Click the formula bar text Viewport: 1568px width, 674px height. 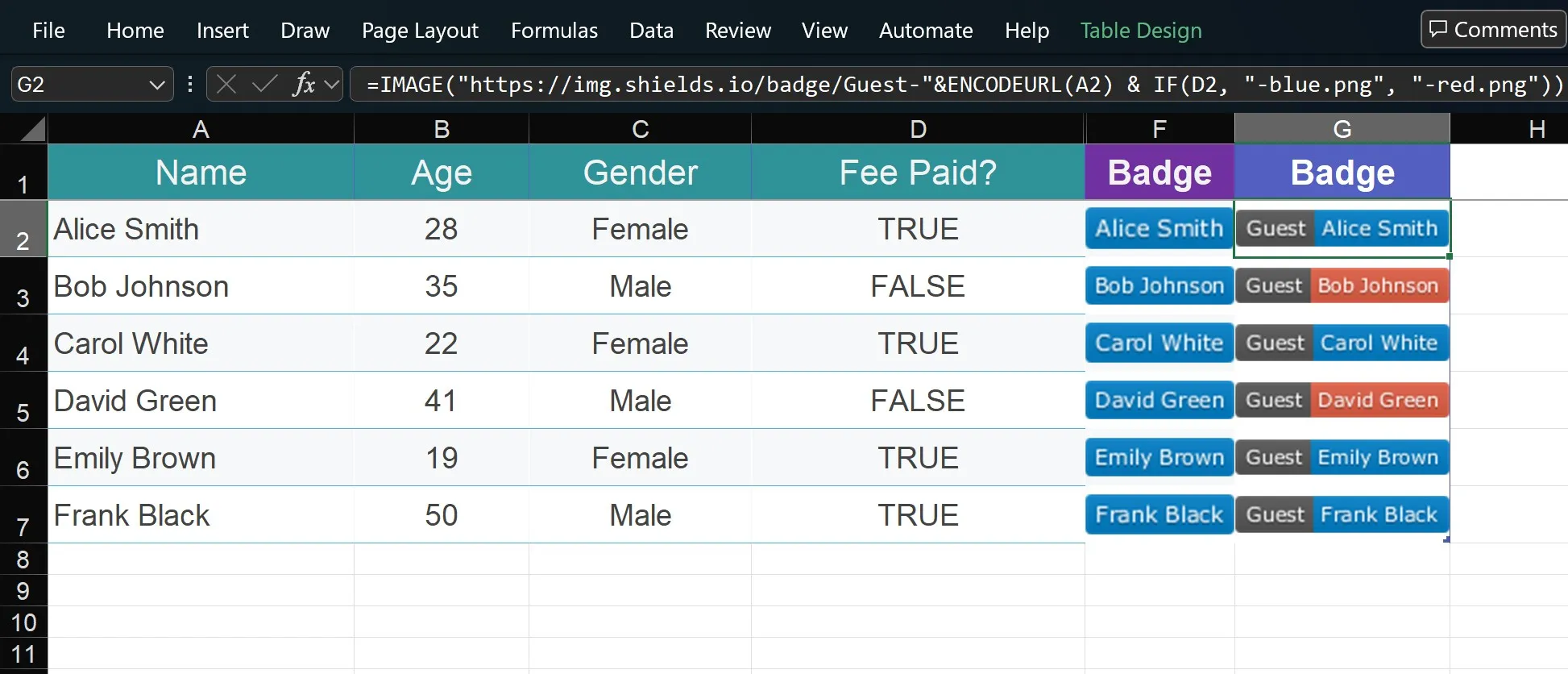[964, 85]
